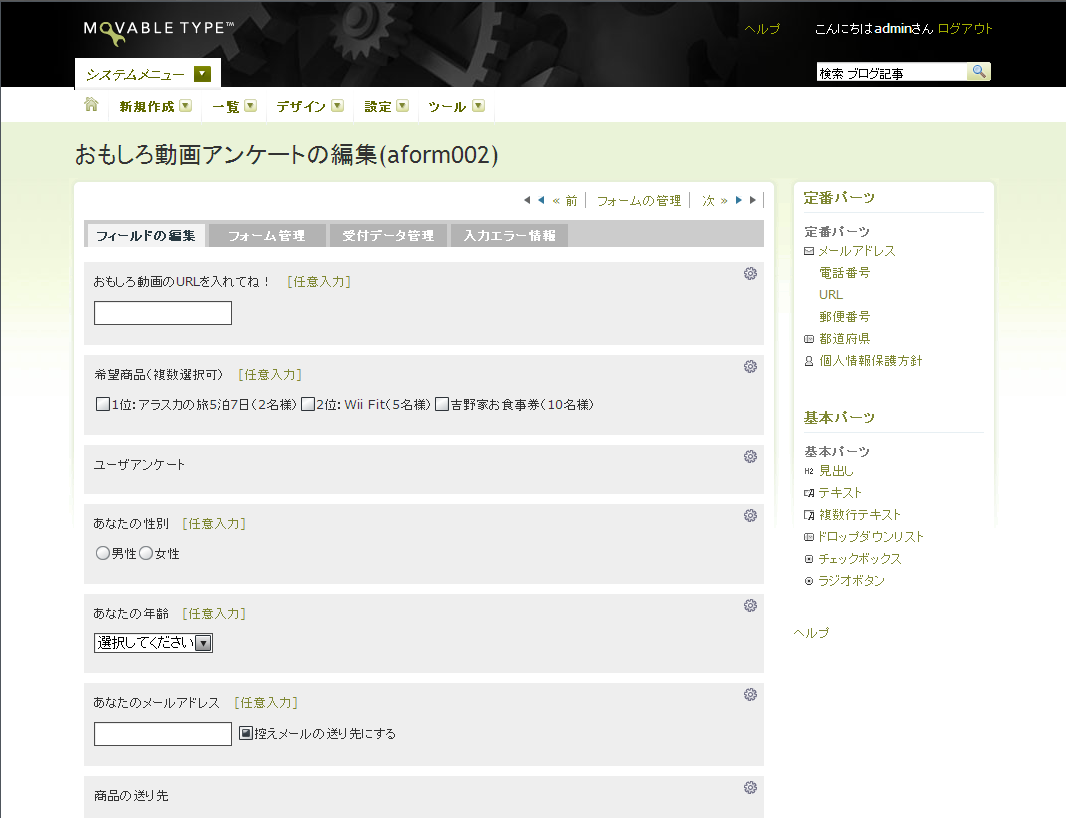Click the ログアウト link
1066x818 pixels.
pyautogui.click(x=965, y=29)
